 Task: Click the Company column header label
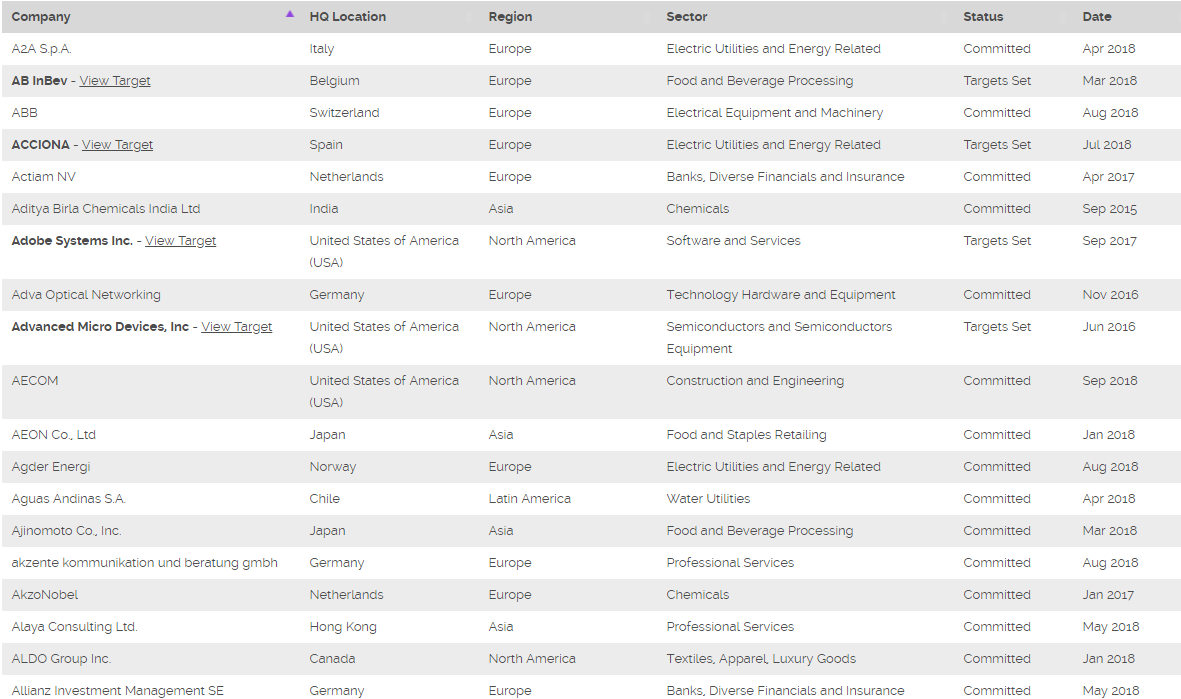[x=41, y=17]
